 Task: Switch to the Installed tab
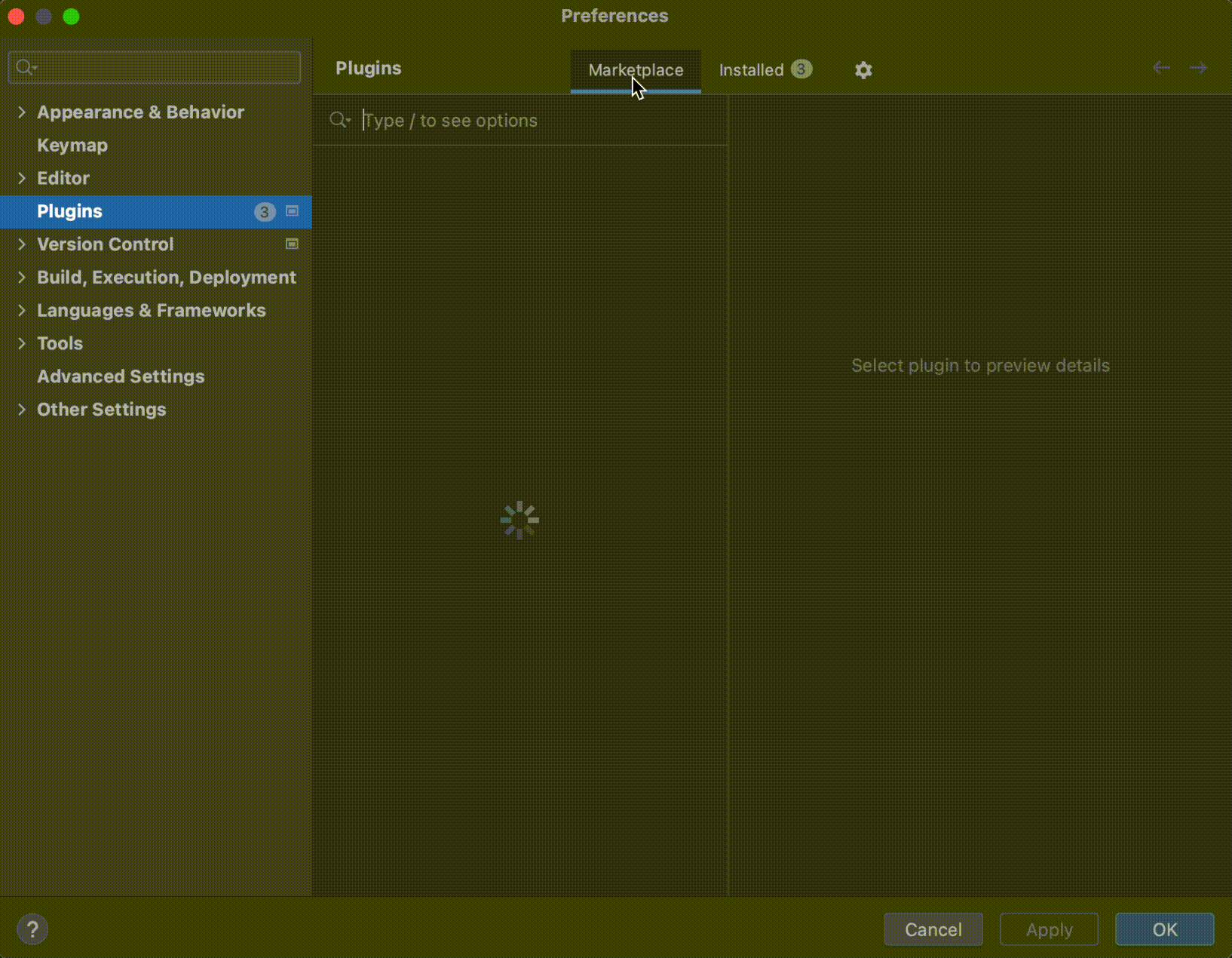[765, 70]
